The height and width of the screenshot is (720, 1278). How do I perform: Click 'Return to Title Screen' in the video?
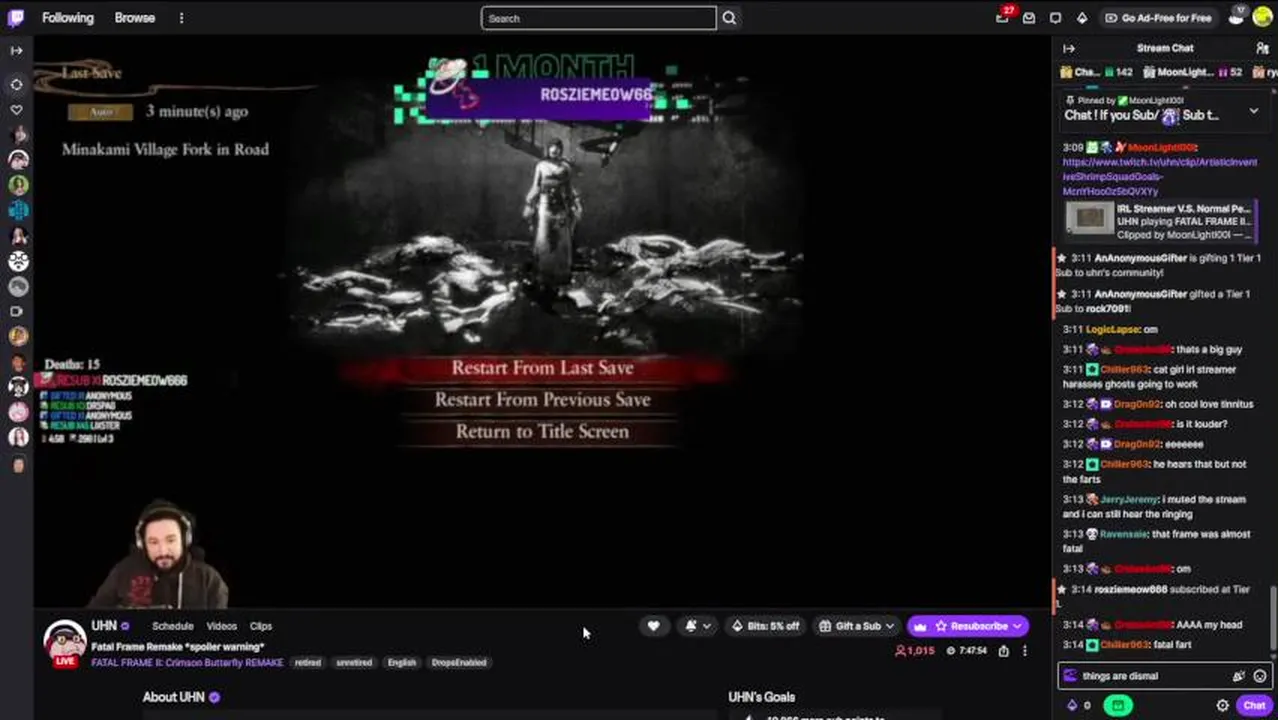(x=542, y=432)
